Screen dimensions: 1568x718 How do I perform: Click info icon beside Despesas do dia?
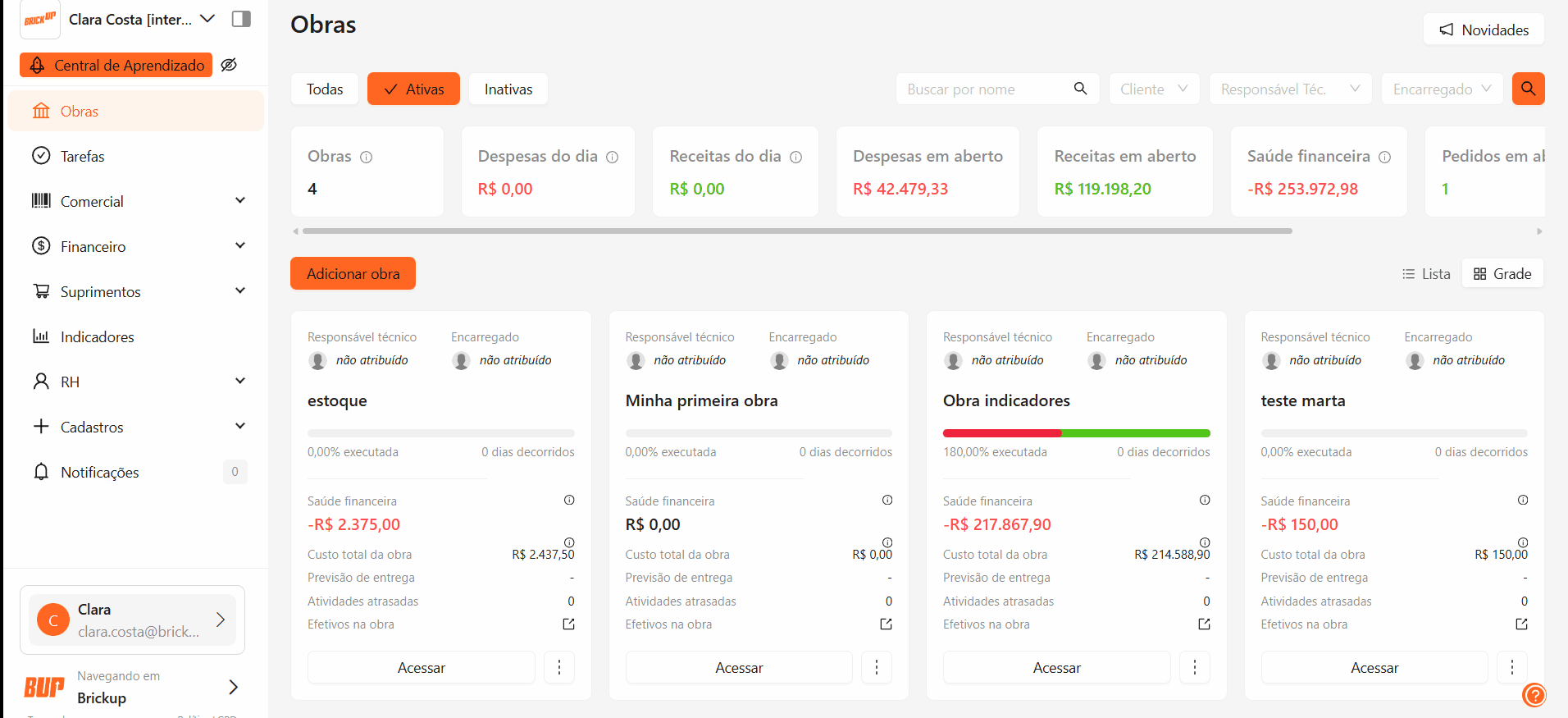pos(612,157)
